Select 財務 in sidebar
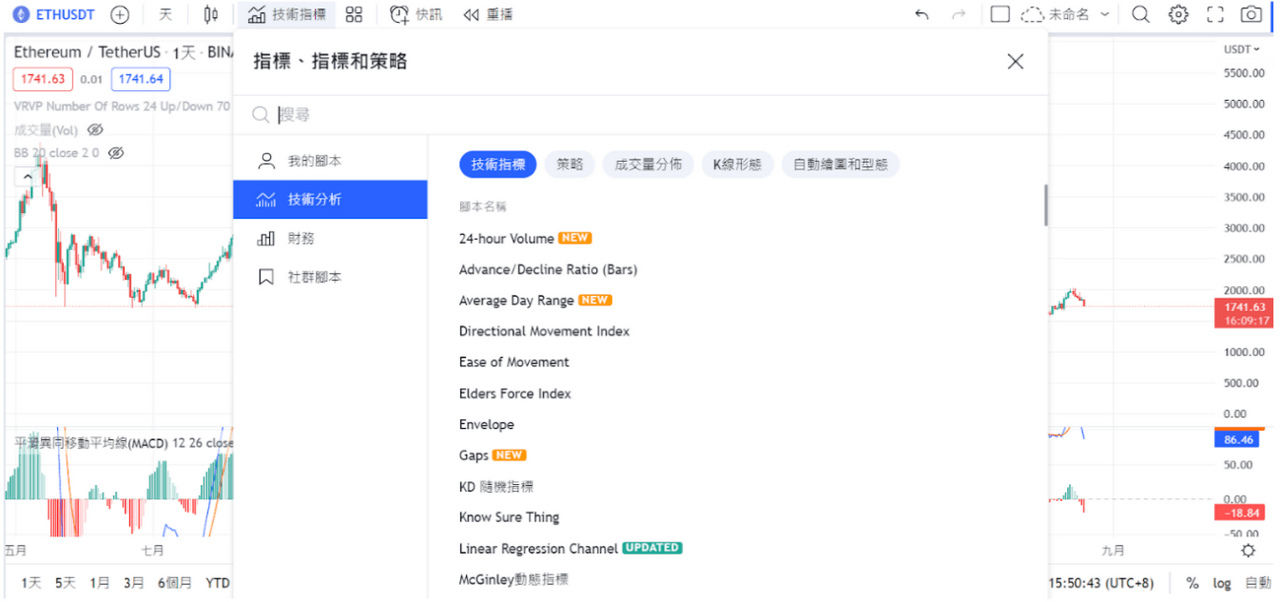The width and height of the screenshot is (1280, 602). [330, 238]
